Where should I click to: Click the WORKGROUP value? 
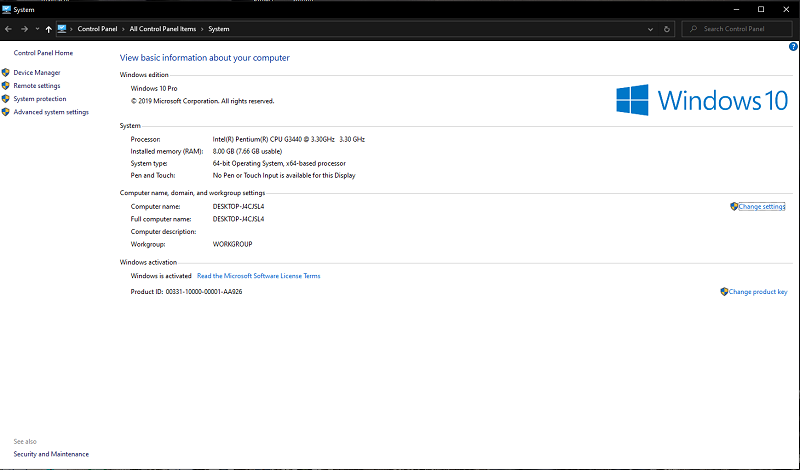click(233, 244)
